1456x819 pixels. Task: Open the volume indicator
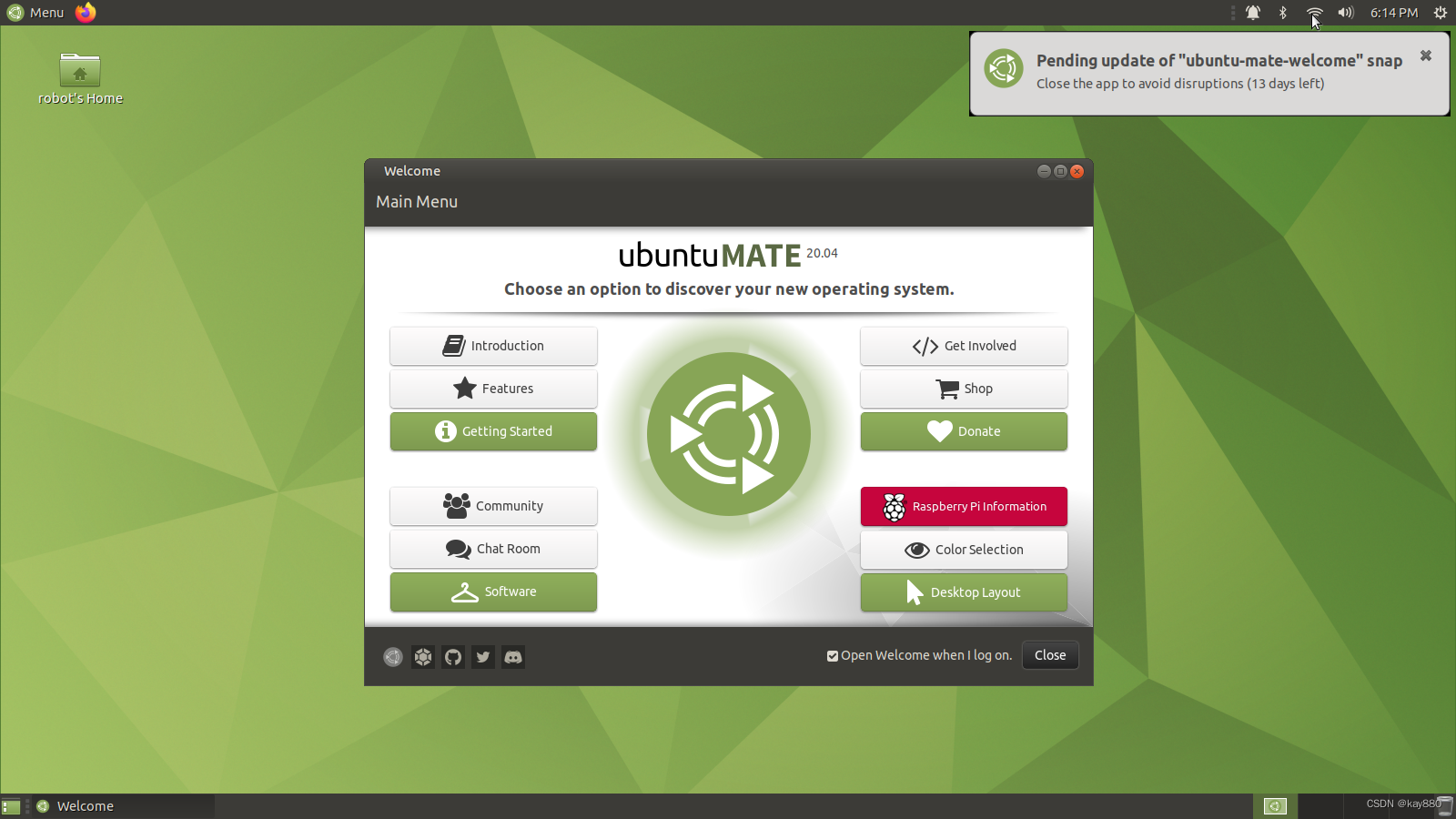point(1346,13)
